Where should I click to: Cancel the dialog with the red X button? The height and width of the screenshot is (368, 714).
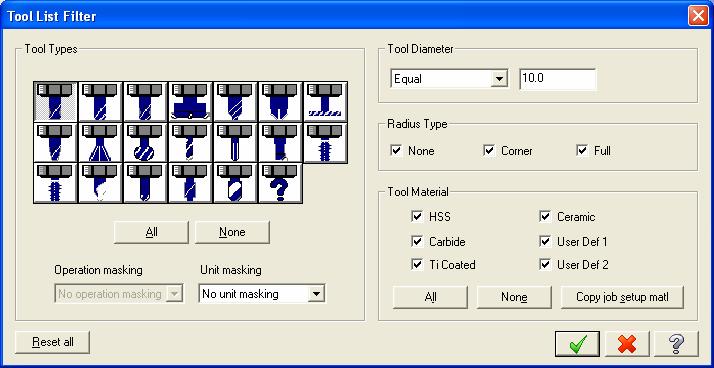627,344
